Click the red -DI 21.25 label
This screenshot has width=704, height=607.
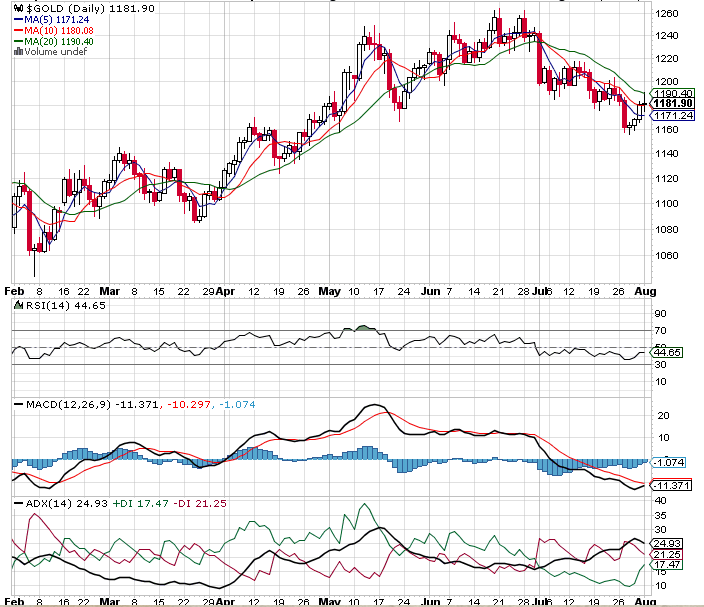(x=200, y=504)
